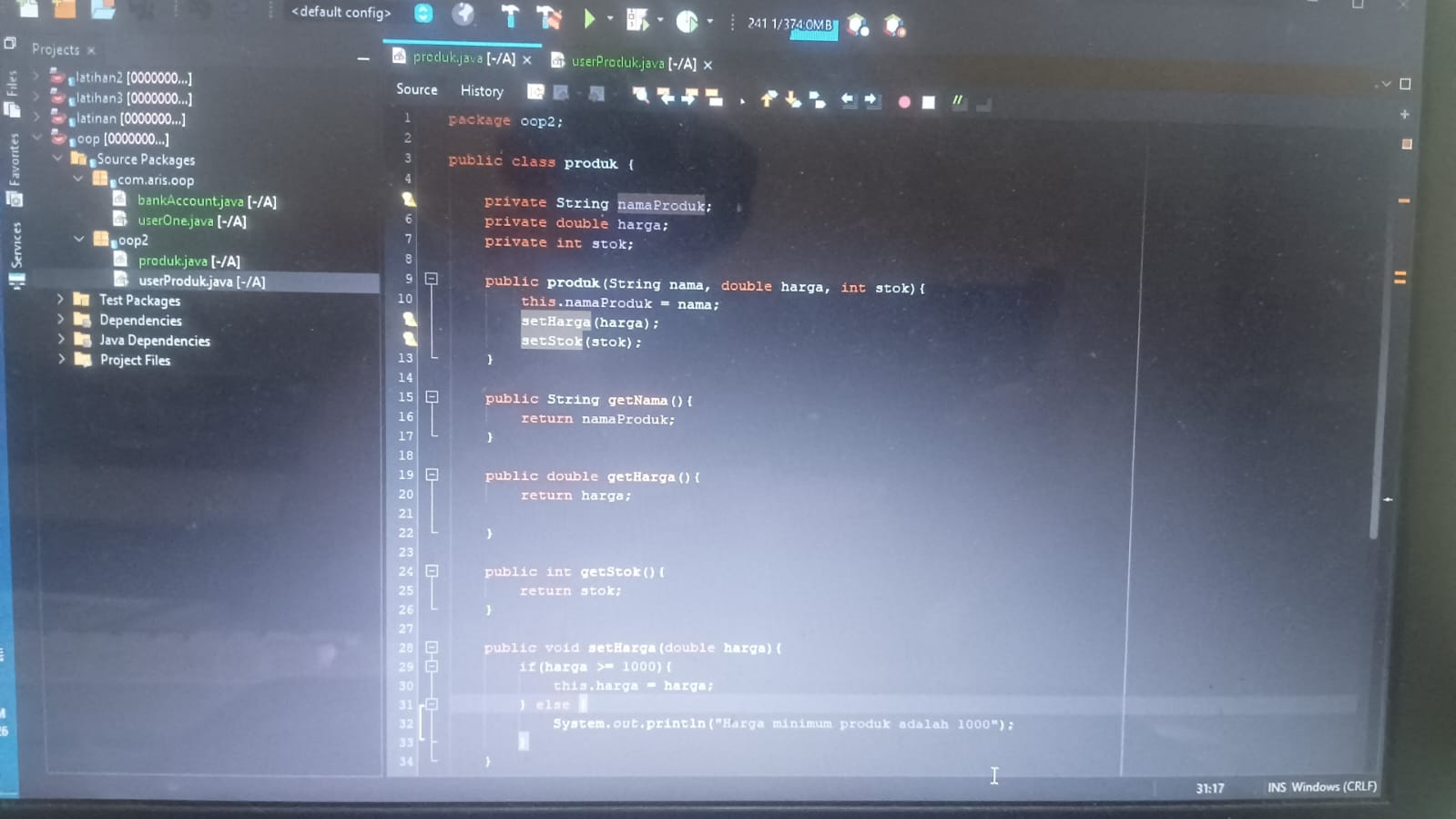Image resolution: width=1456 pixels, height=819 pixels.
Task: Click the pause I/O checks icon
Action: (894, 26)
